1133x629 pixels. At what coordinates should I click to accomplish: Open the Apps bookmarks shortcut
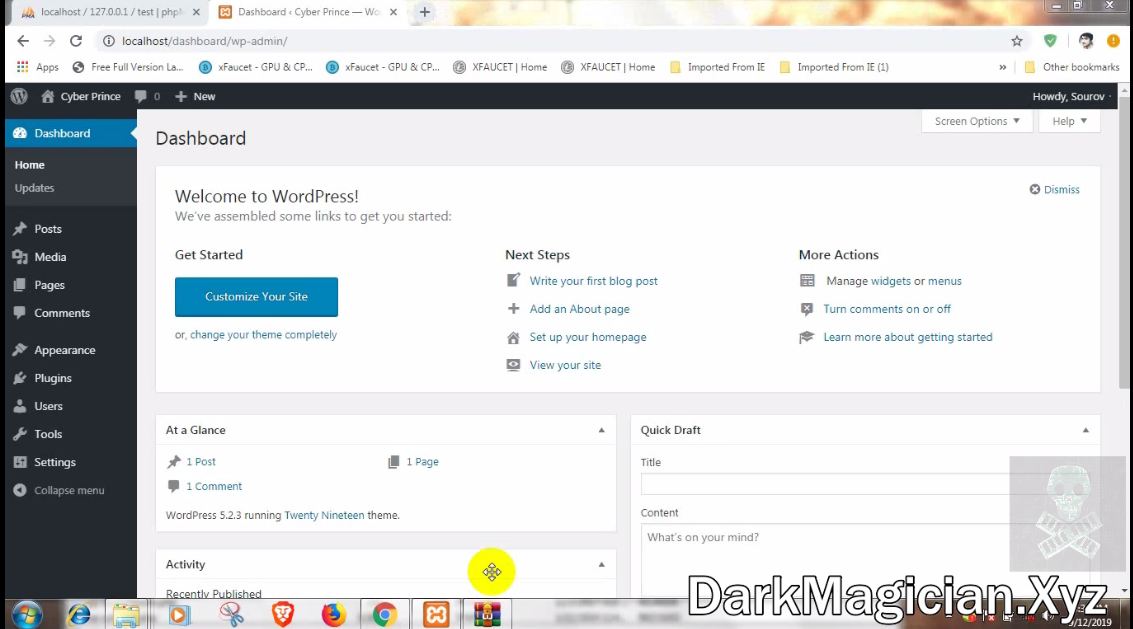pyautogui.click(x=38, y=67)
